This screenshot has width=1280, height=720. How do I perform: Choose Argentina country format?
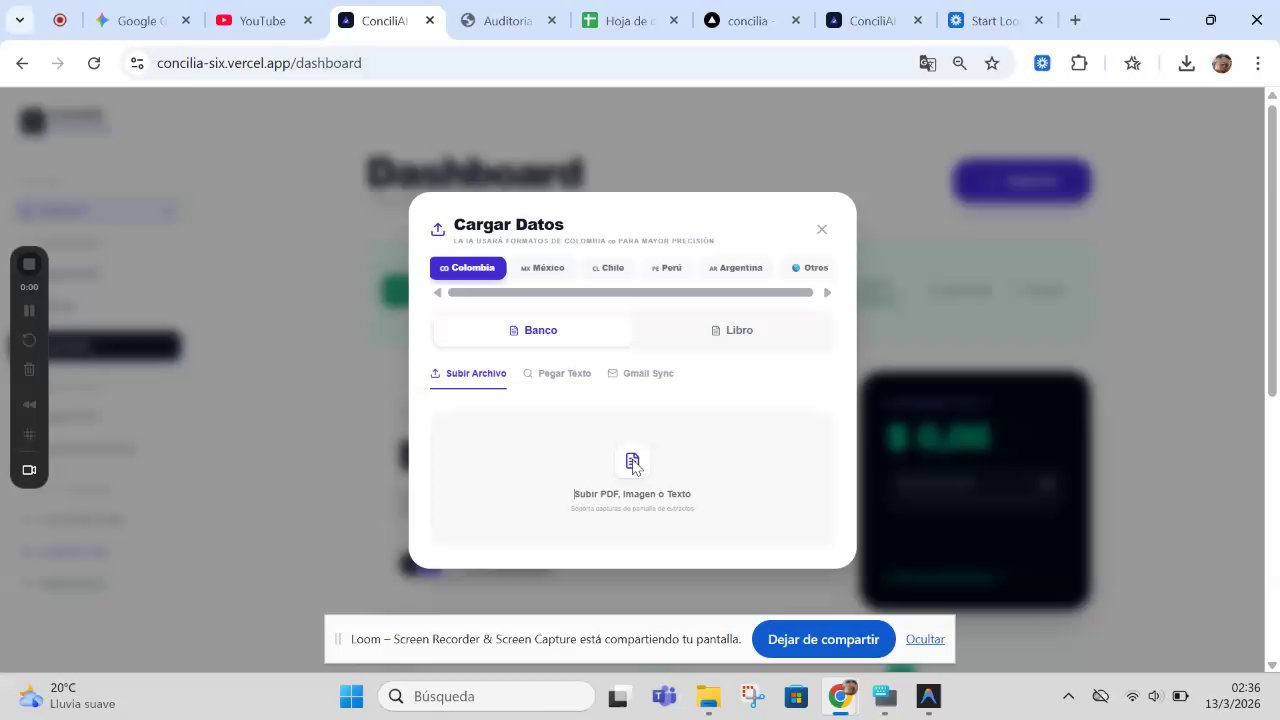coord(736,268)
